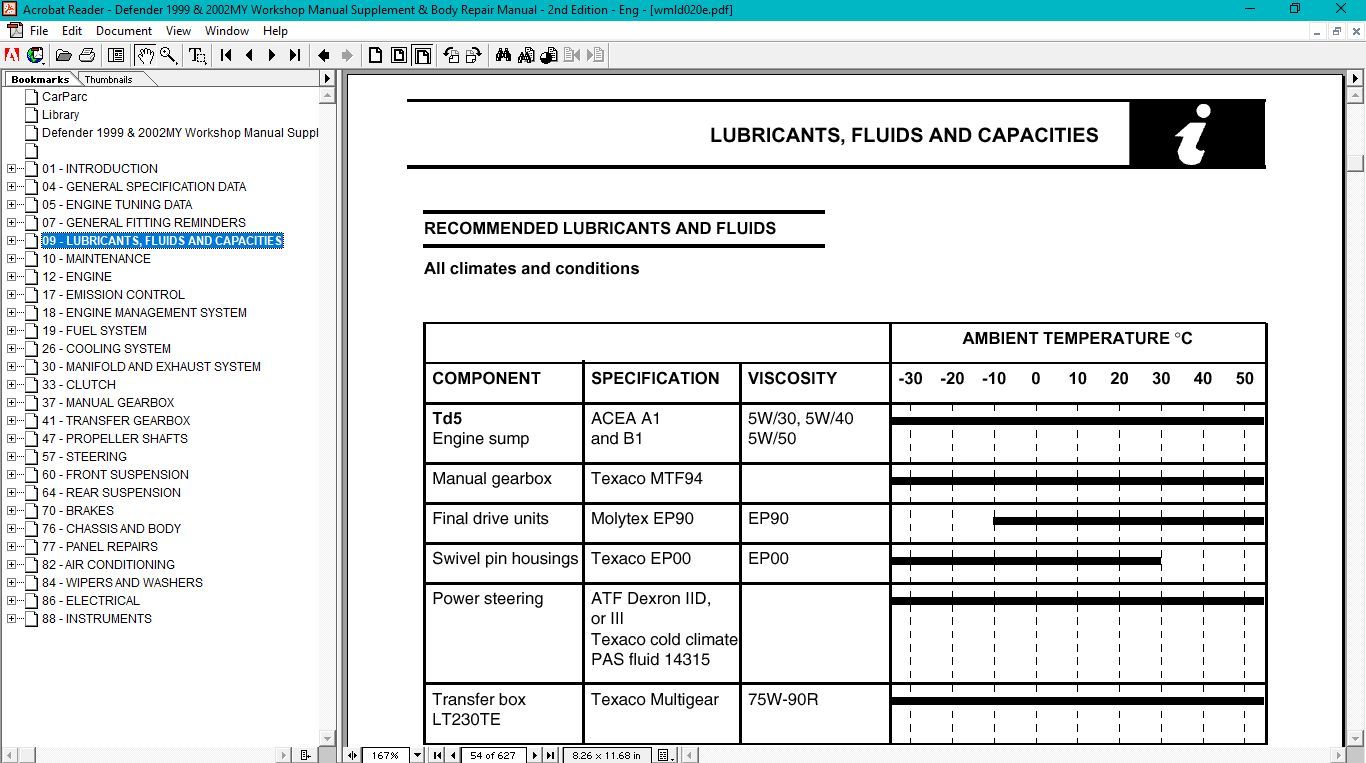Click status bar Previous Page arrow

tap(451, 755)
